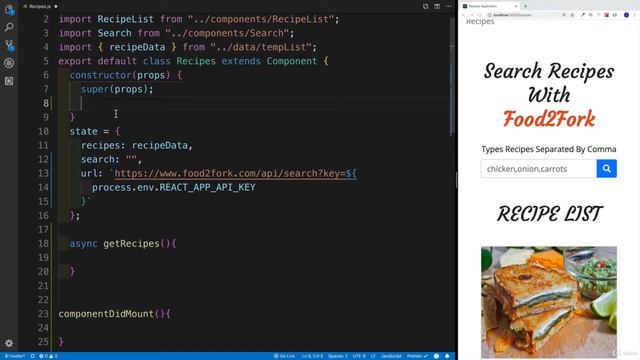Click line number 8 in the gutter
640x360 pixels.
pyautogui.click(x=46, y=103)
